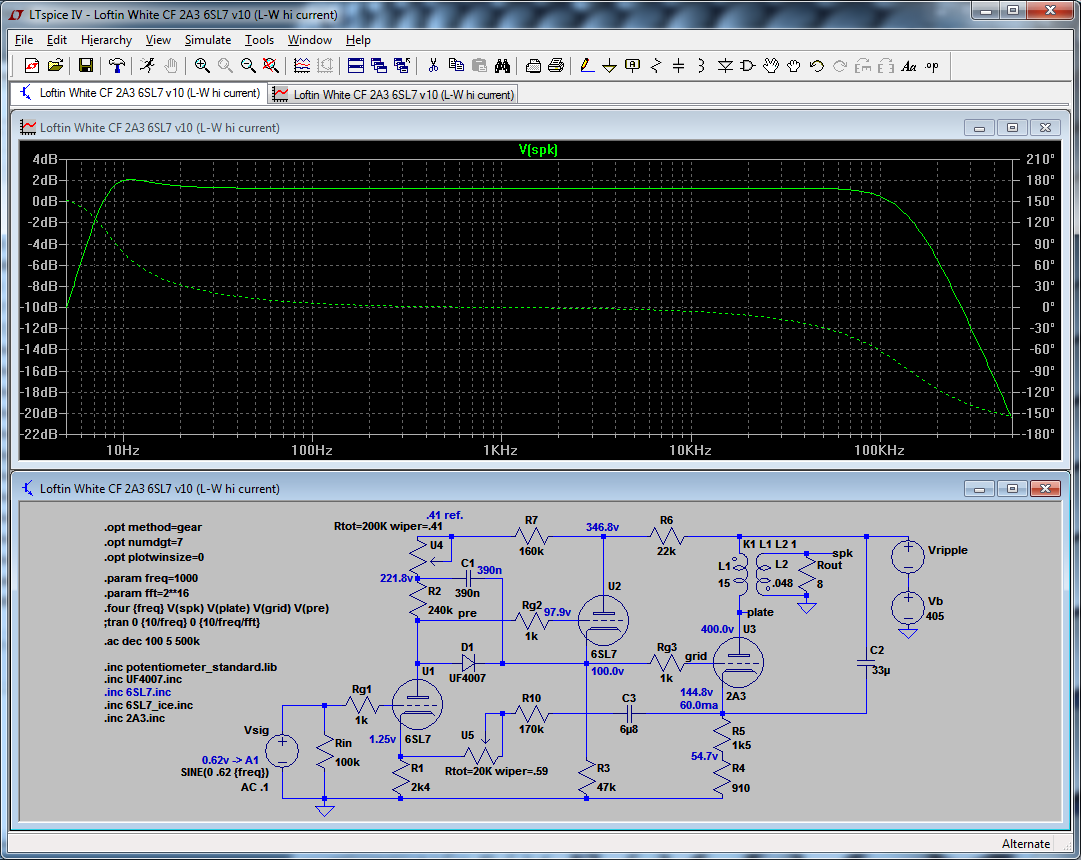Maximize the waveform plot sub-window

coord(1012,128)
